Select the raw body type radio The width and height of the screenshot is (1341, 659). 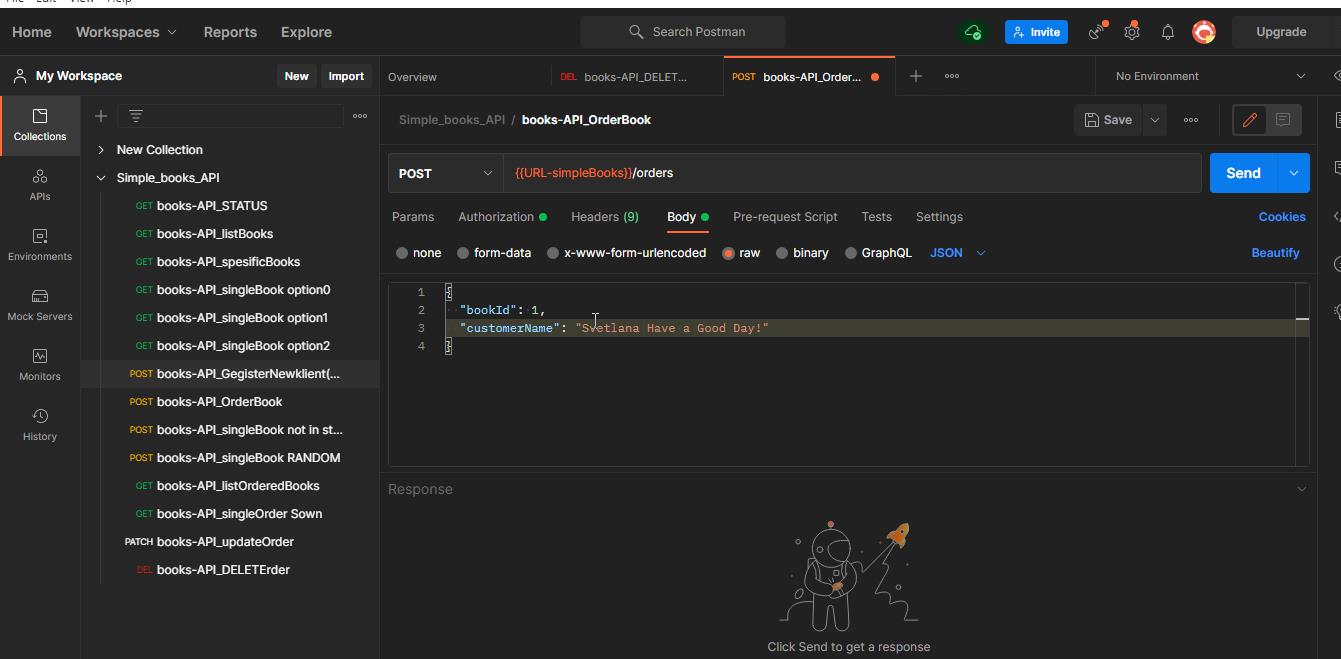tap(728, 253)
